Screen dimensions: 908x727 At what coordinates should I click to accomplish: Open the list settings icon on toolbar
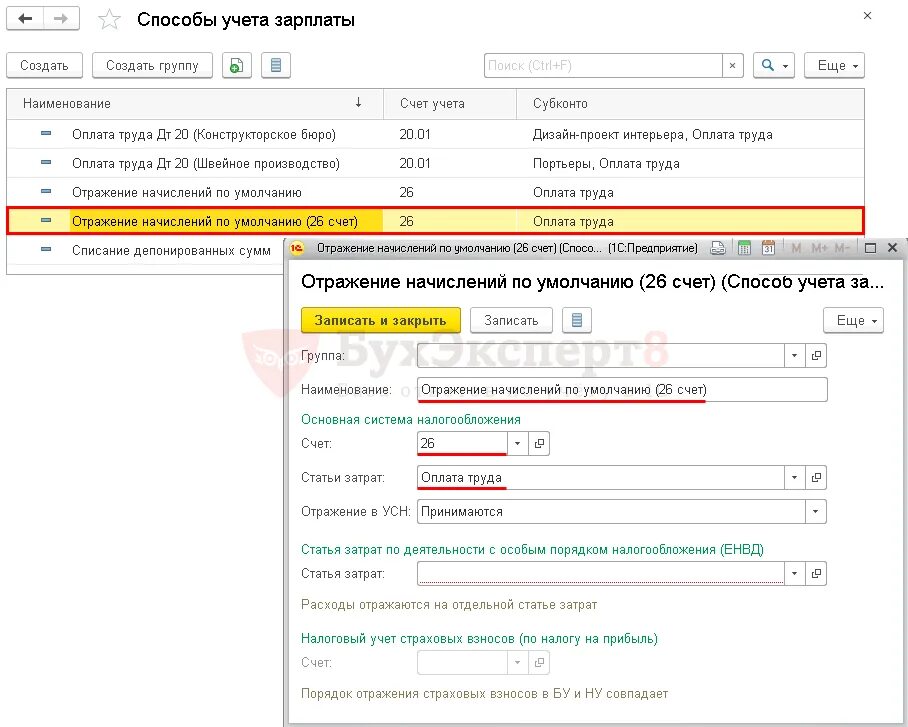[275, 65]
